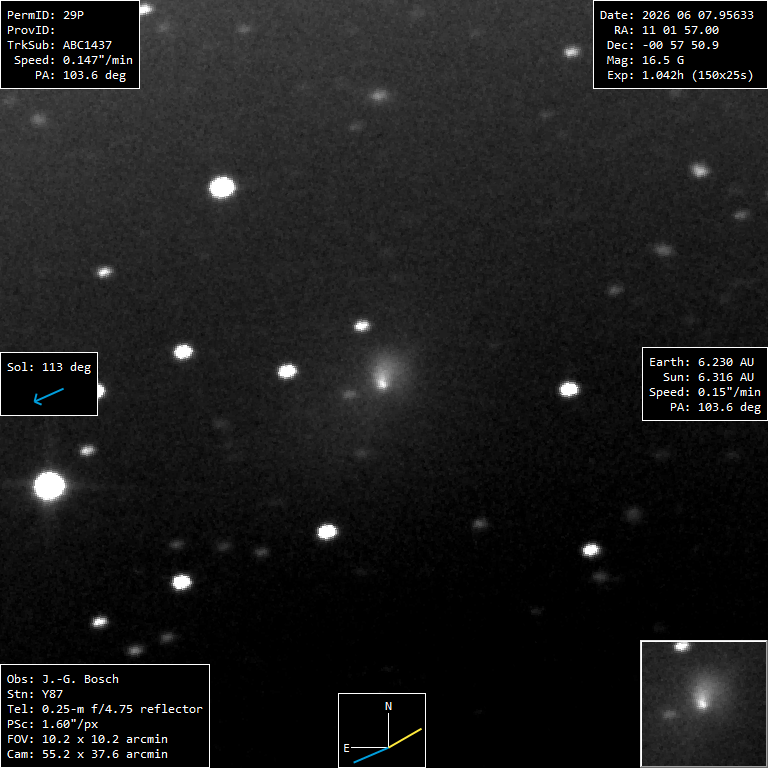Click the "TrkSub: ABC1437" text
Image resolution: width=768 pixels, height=768 pixels.
click(59, 45)
